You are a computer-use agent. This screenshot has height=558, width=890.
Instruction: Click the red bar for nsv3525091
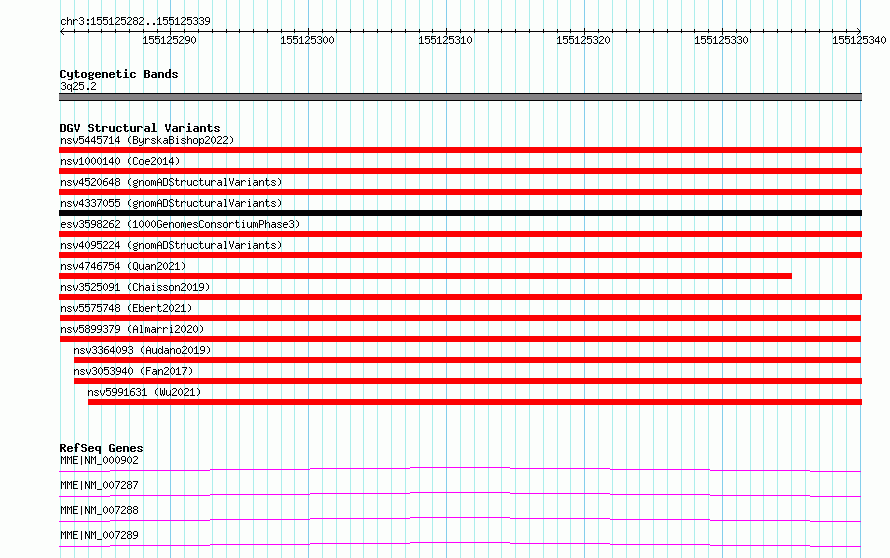tap(460, 297)
